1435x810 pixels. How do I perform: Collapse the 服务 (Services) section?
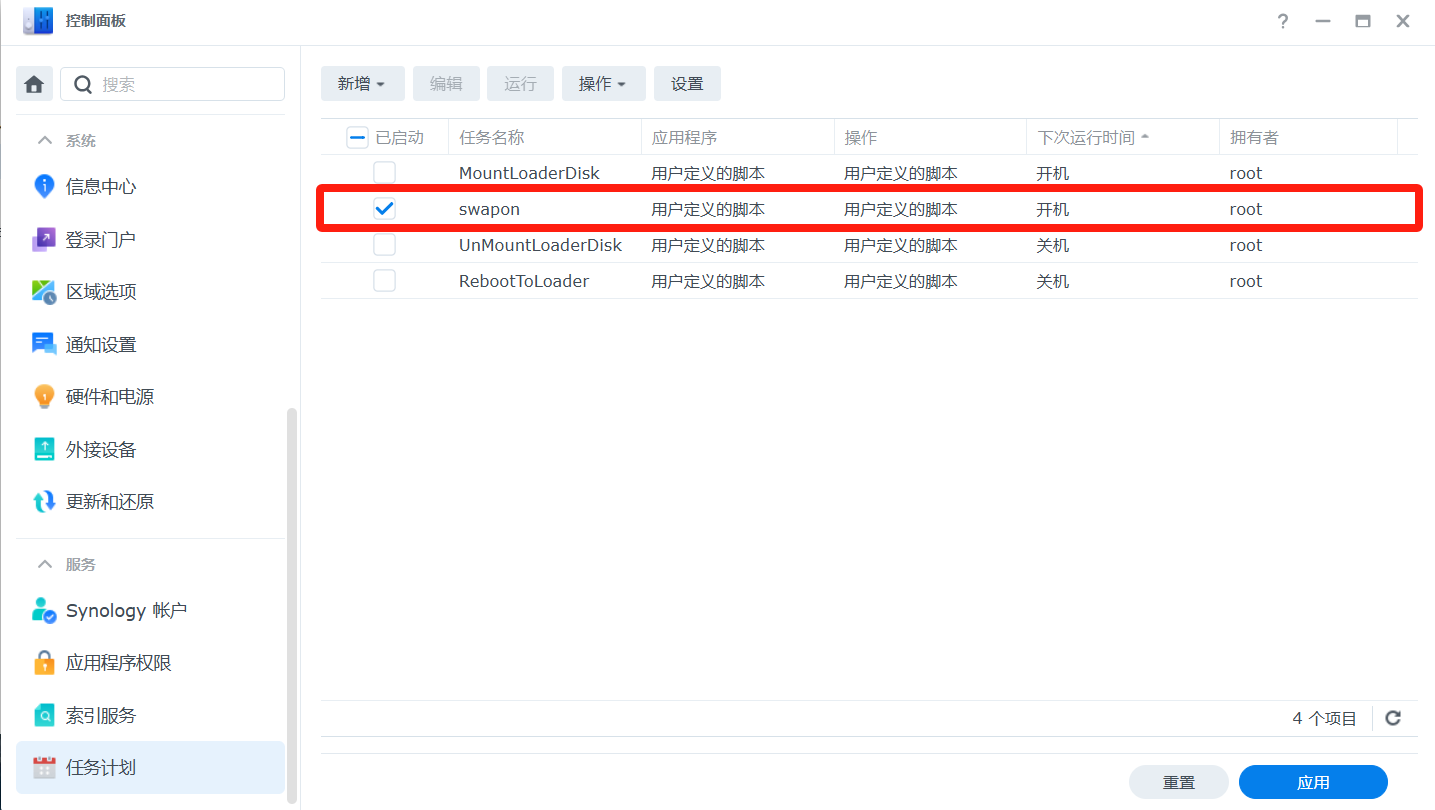45,565
